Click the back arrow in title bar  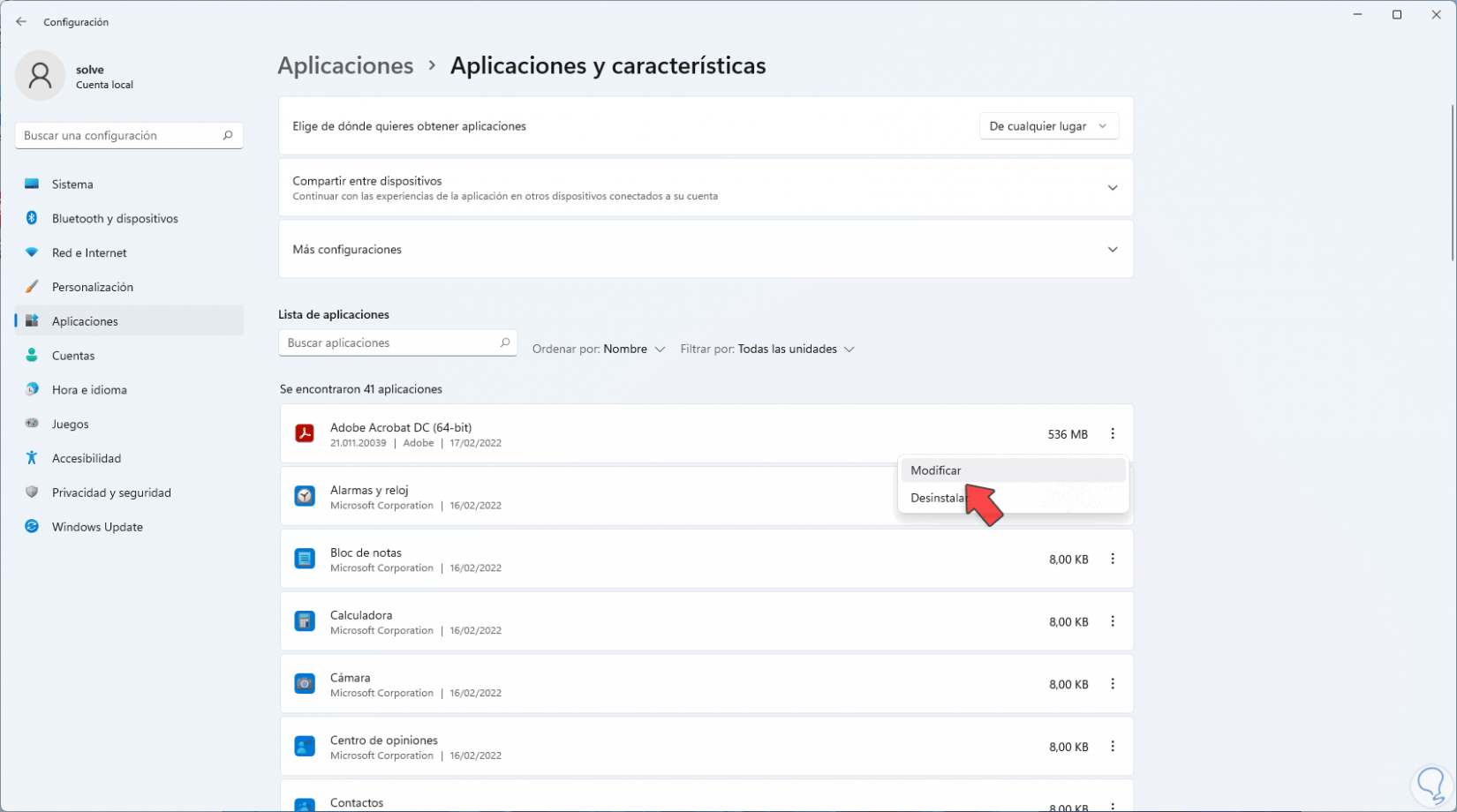(x=21, y=22)
